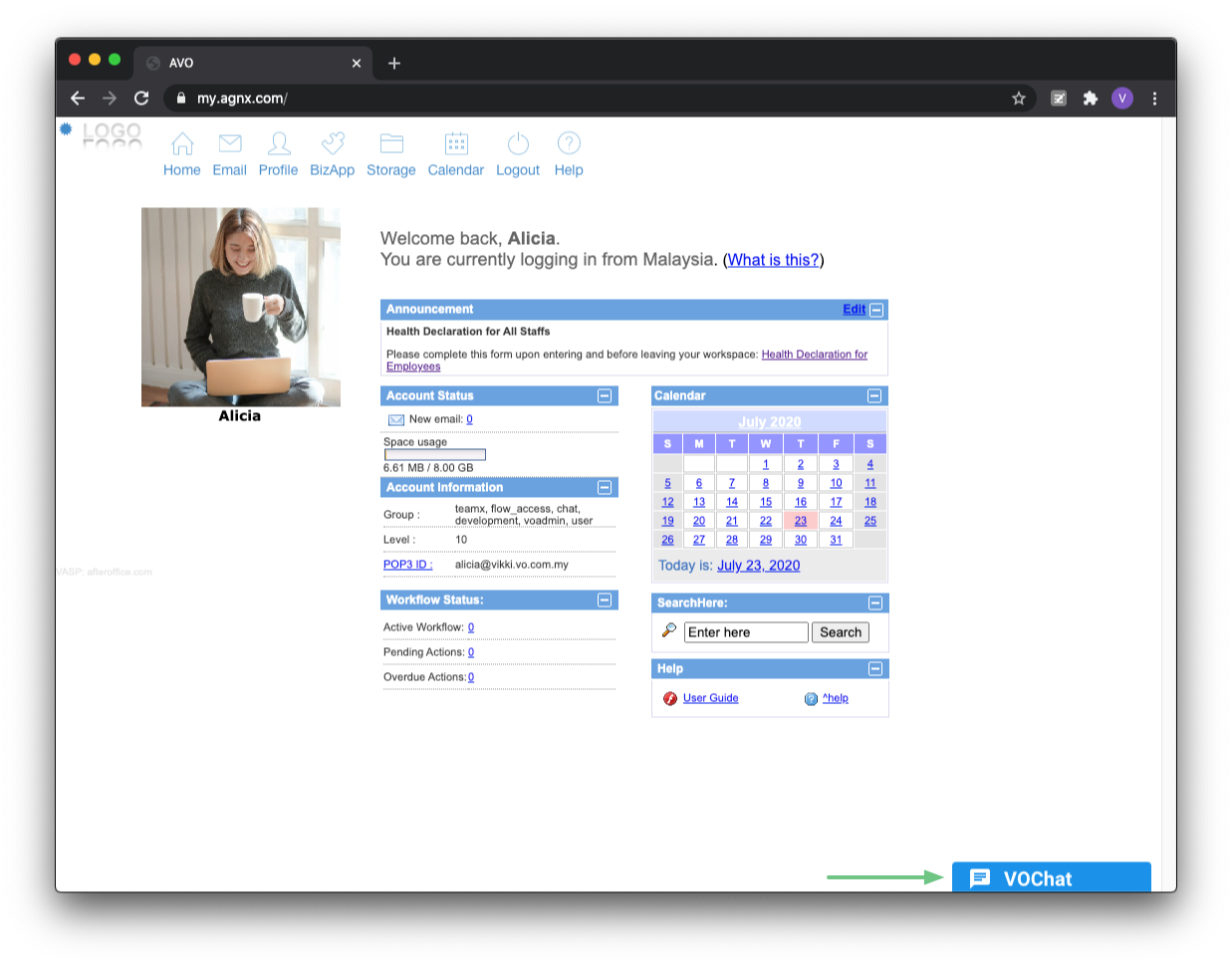This screenshot has height=966, width=1232.
Task: Edit the Announcement section
Action: pyautogui.click(x=854, y=310)
